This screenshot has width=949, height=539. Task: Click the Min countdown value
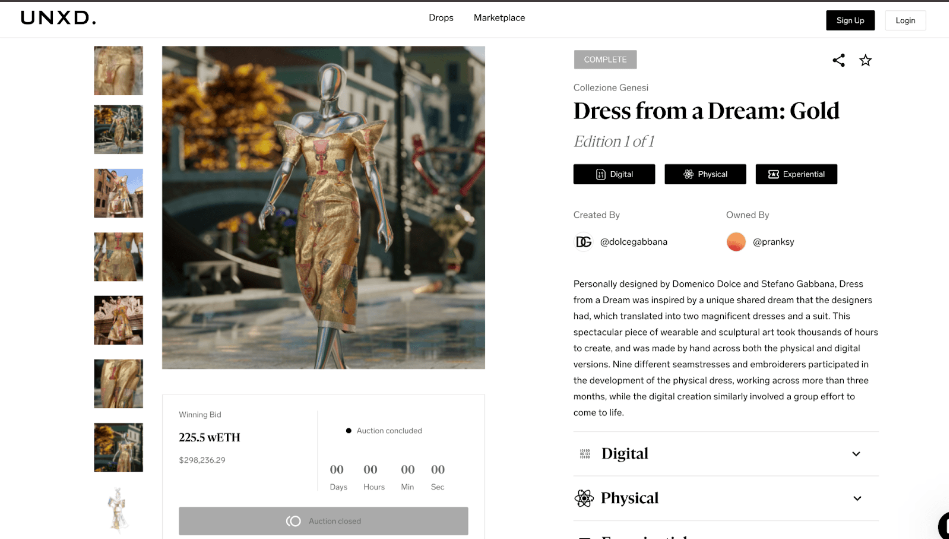point(408,469)
